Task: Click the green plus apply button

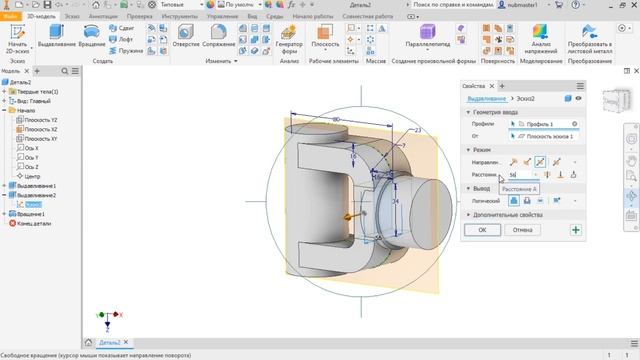Action: click(x=576, y=230)
